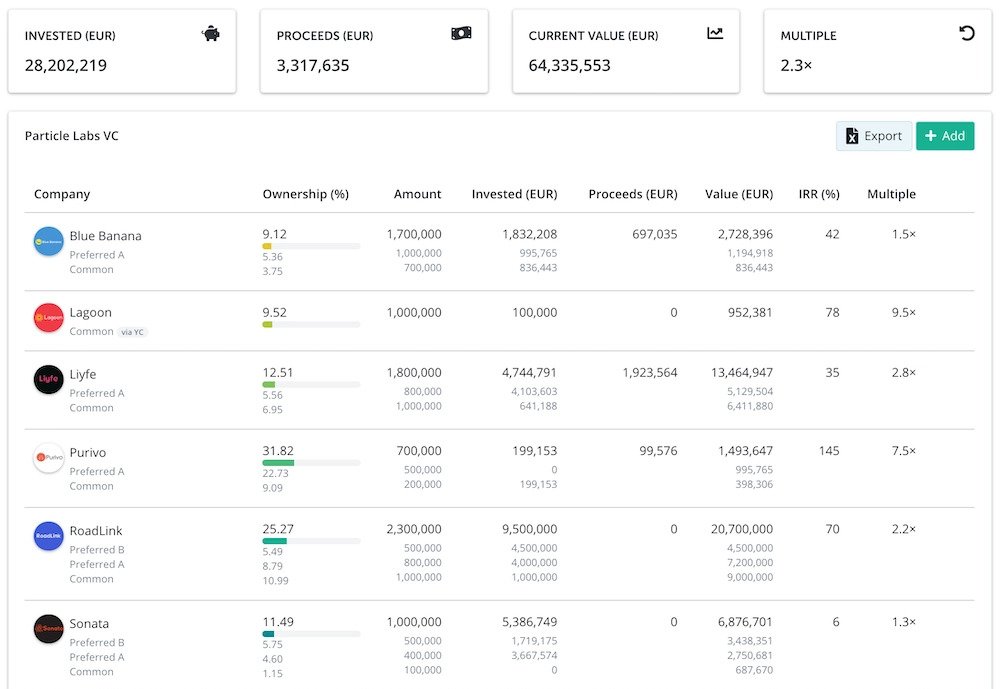
Task: Click the 'via YC' tag under Lagoon
Action: coord(133,332)
